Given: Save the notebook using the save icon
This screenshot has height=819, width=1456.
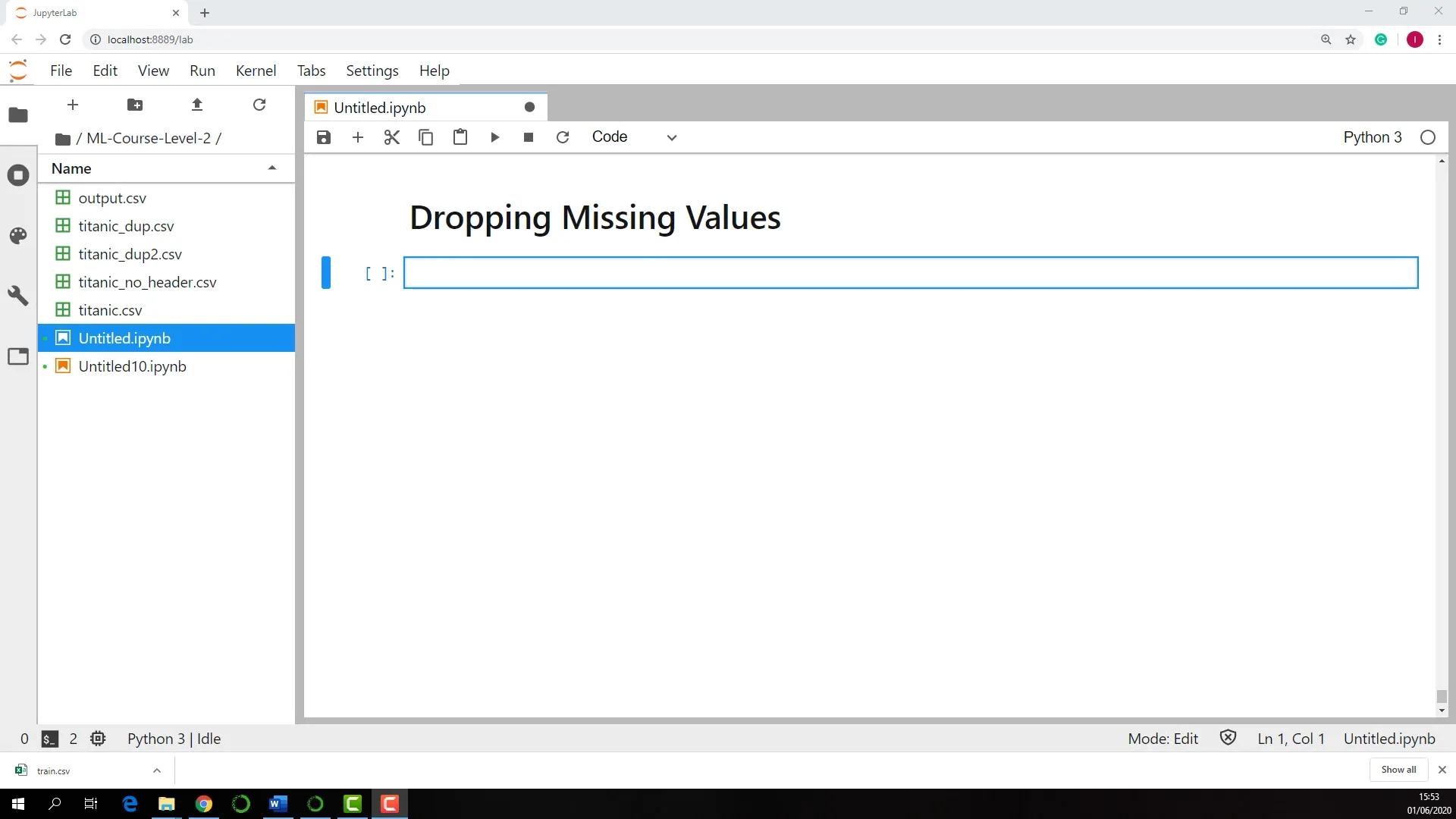Looking at the screenshot, I should pyautogui.click(x=323, y=137).
